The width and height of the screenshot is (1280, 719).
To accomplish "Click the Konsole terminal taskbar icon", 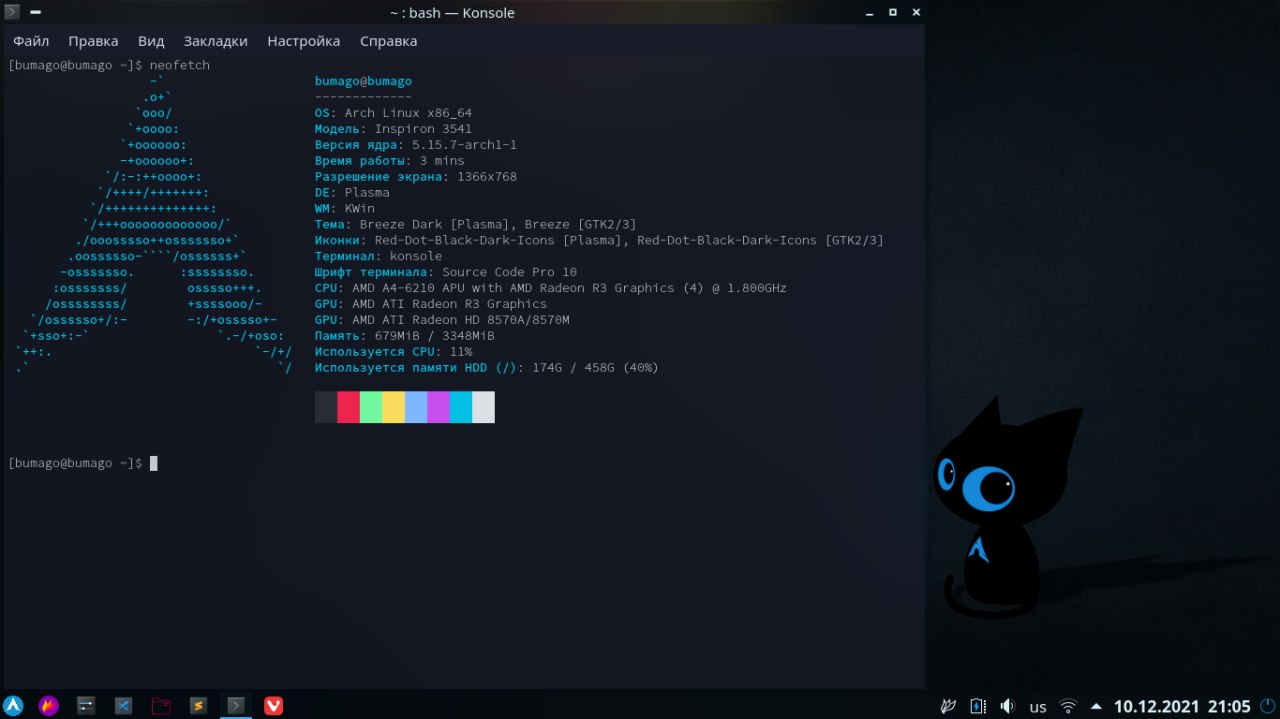I will pyautogui.click(x=236, y=705).
